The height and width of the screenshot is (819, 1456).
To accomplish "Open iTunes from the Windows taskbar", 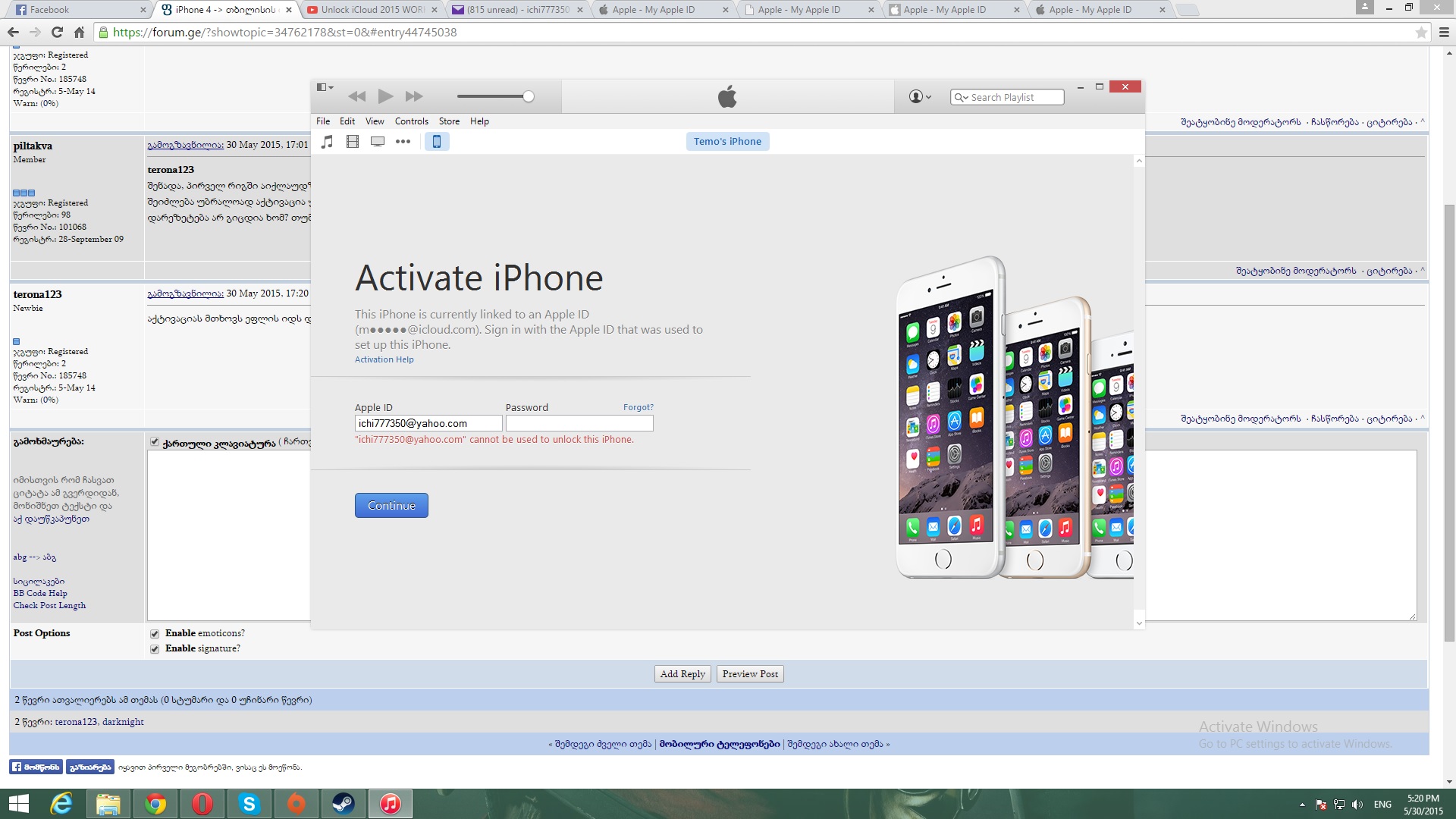I will click(391, 804).
